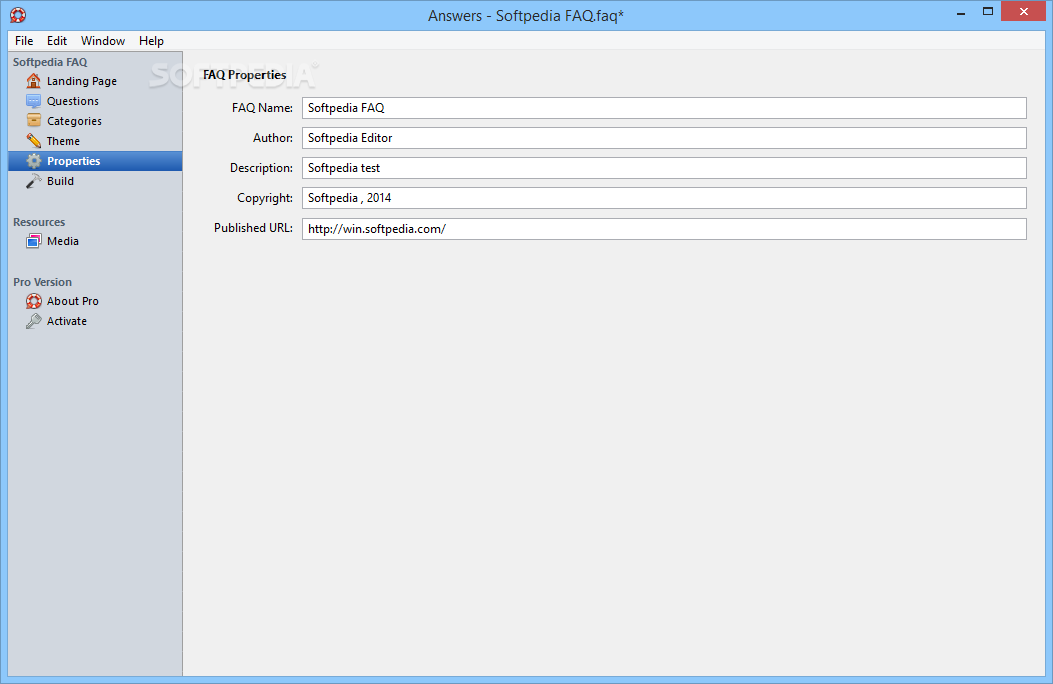The width and height of the screenshot is (1053, 684).
Task: Open Media under Resources
Action: 95,241
